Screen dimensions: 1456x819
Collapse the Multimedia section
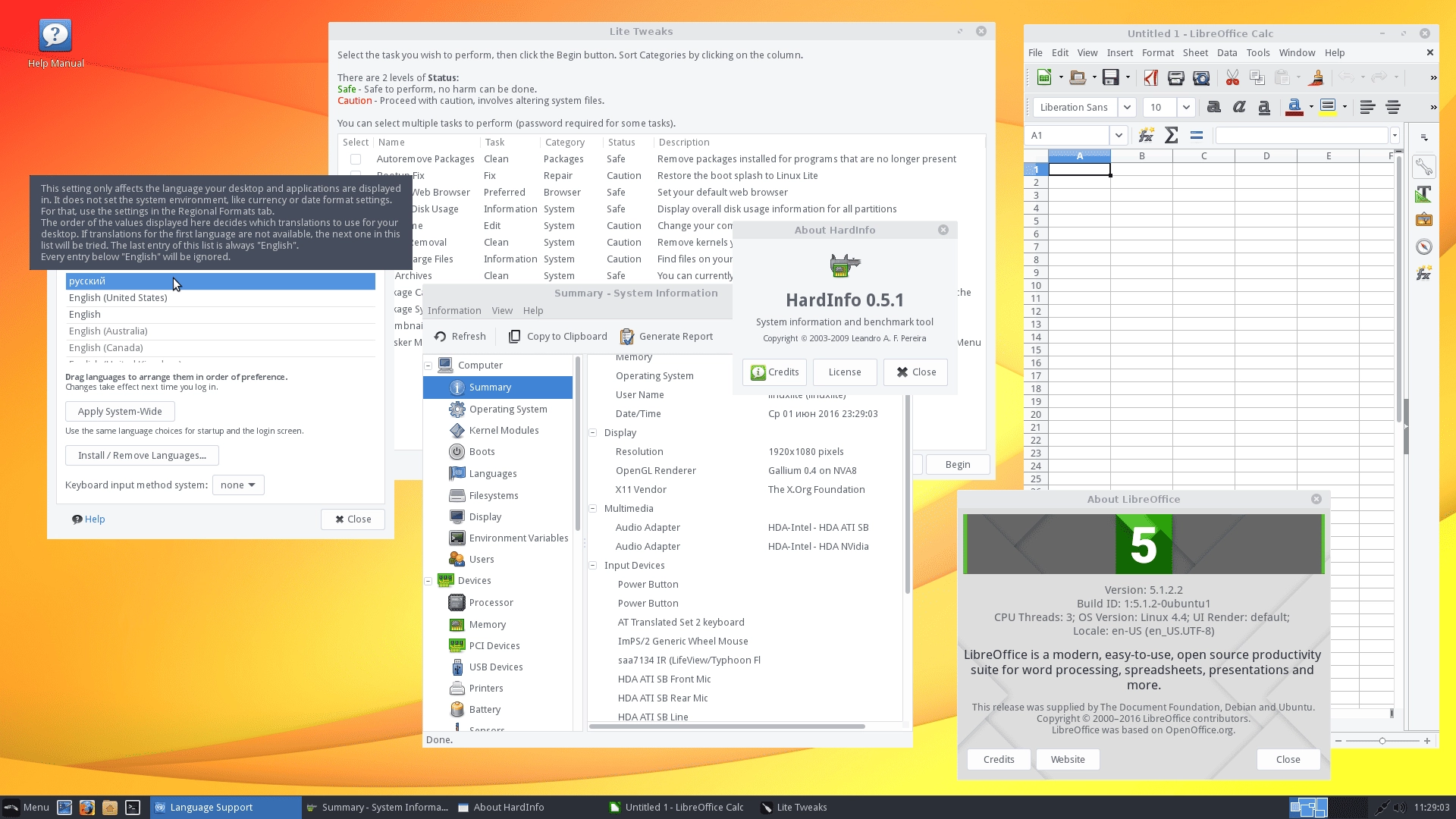(x=593, y=509)
